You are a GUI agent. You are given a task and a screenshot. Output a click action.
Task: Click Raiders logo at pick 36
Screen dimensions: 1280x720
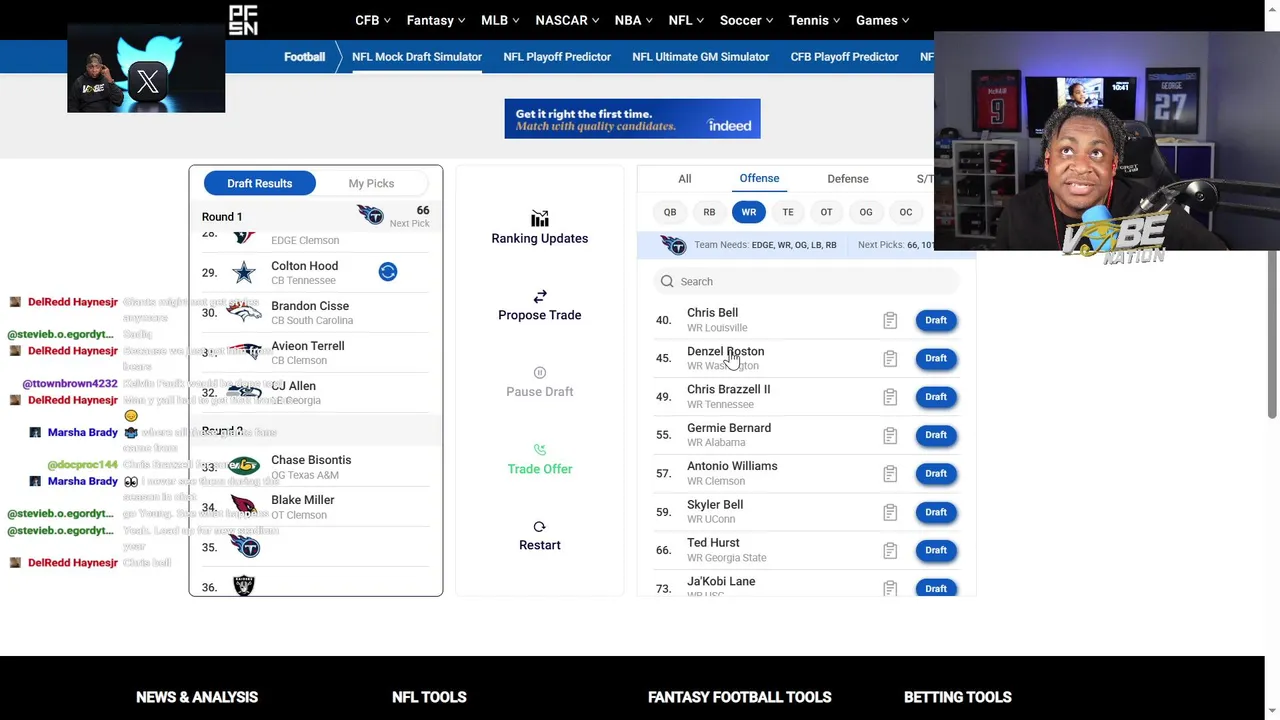(x=244, y=586)
